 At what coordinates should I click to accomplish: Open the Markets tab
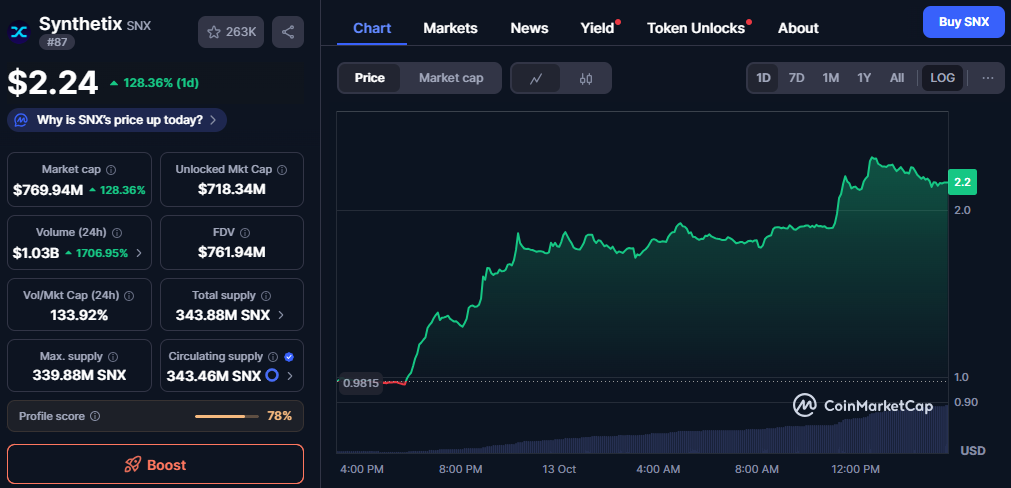click(450, 28)
